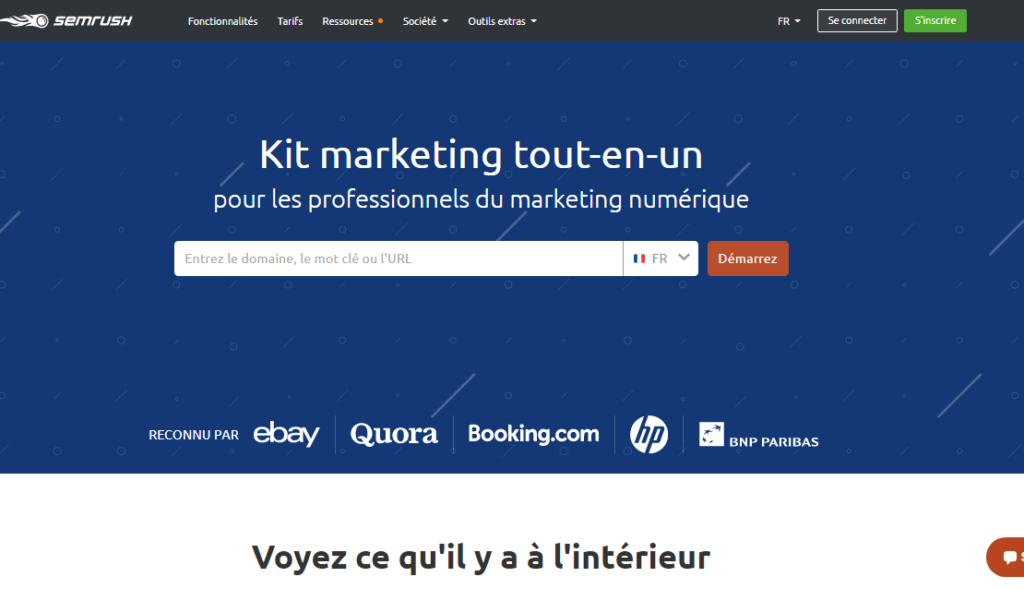This screenshot has height=589, width=1024.
Task: Expand the Outils extras dropdown
Action: [x=502, y=21]
